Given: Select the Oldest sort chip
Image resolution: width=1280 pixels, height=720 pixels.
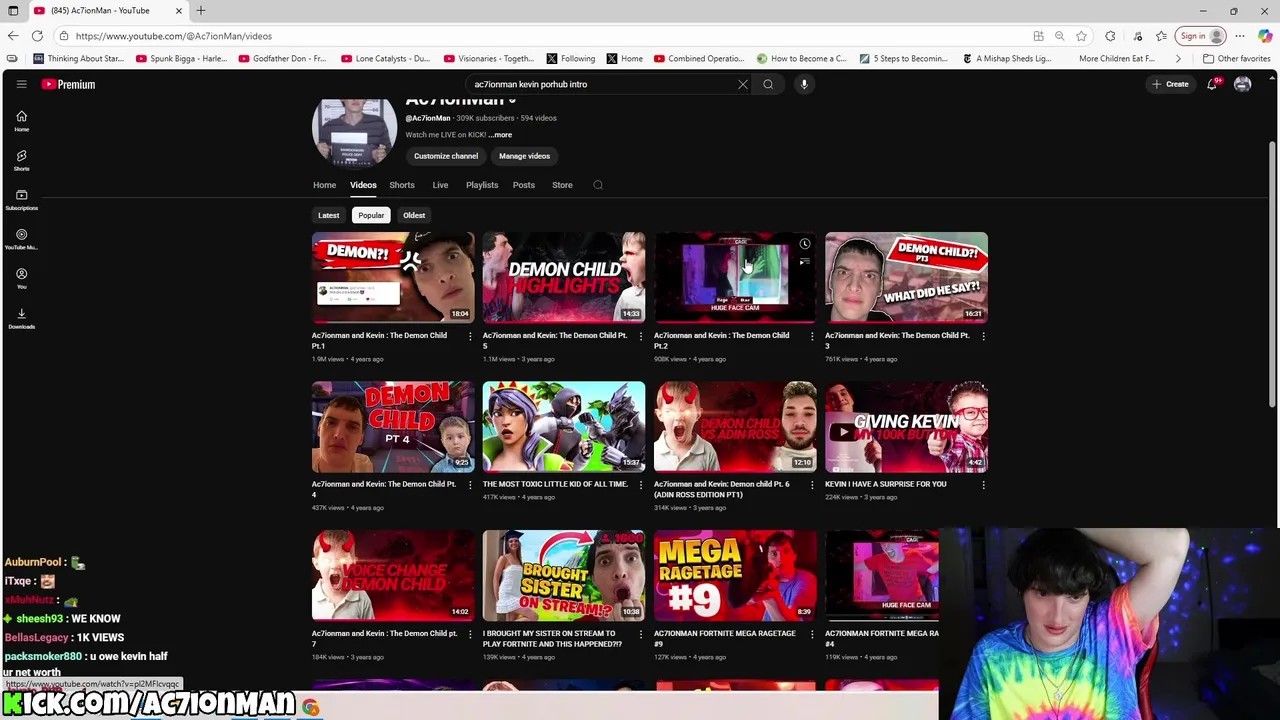Looking at the screenshot, I should click(x=414, y=215).
